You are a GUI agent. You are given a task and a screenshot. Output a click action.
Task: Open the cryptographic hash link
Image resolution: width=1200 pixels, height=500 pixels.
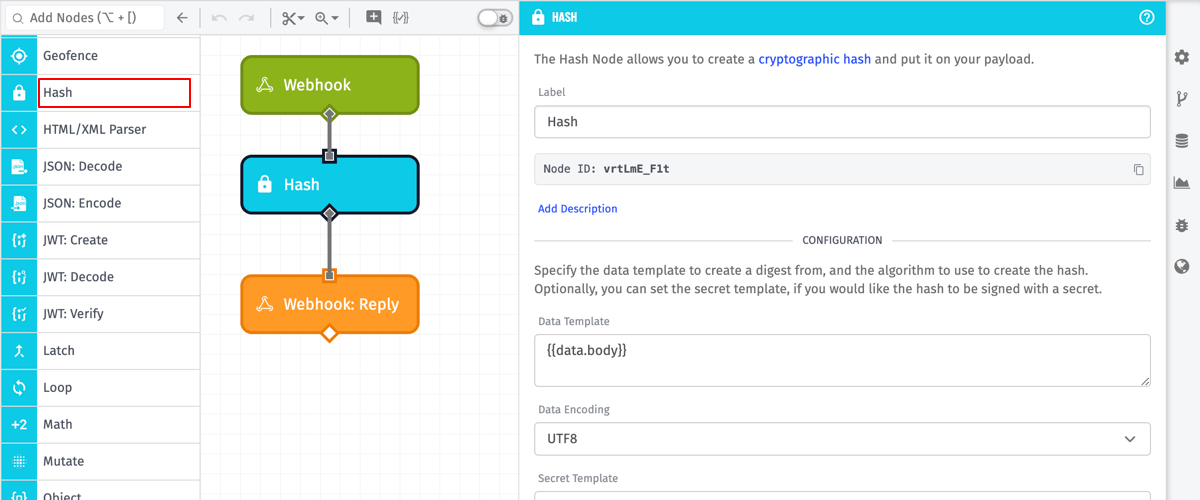click(814, 59)
